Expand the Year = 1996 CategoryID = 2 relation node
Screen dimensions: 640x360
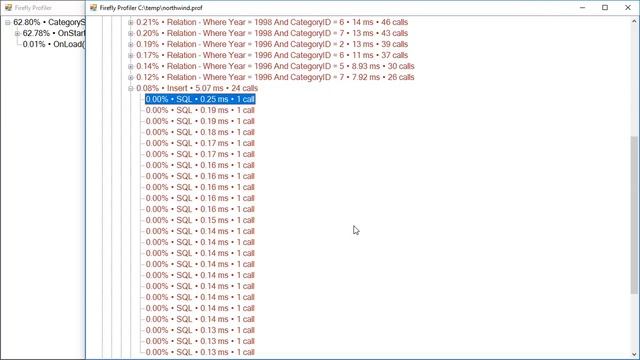(x=131, y=44)
